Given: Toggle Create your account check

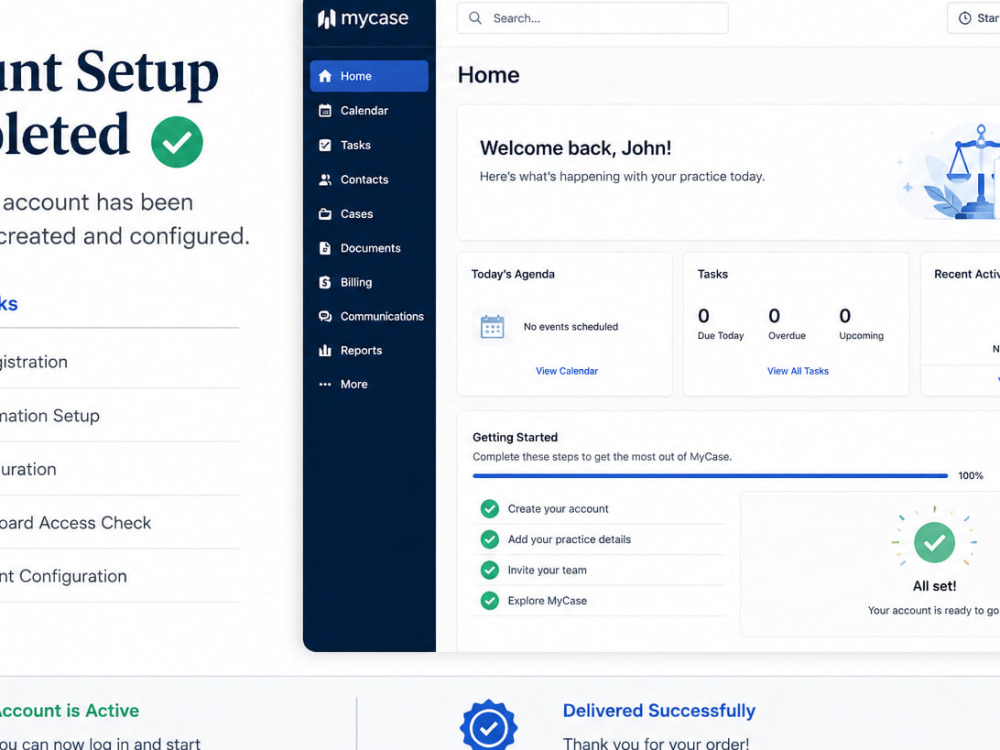Looking at the screenshot, I should coord(489,509).
